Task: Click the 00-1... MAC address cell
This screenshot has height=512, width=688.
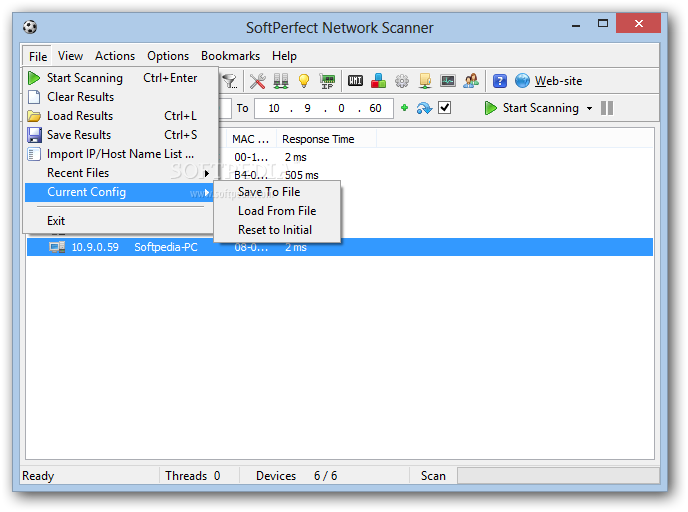Action: 251,157
